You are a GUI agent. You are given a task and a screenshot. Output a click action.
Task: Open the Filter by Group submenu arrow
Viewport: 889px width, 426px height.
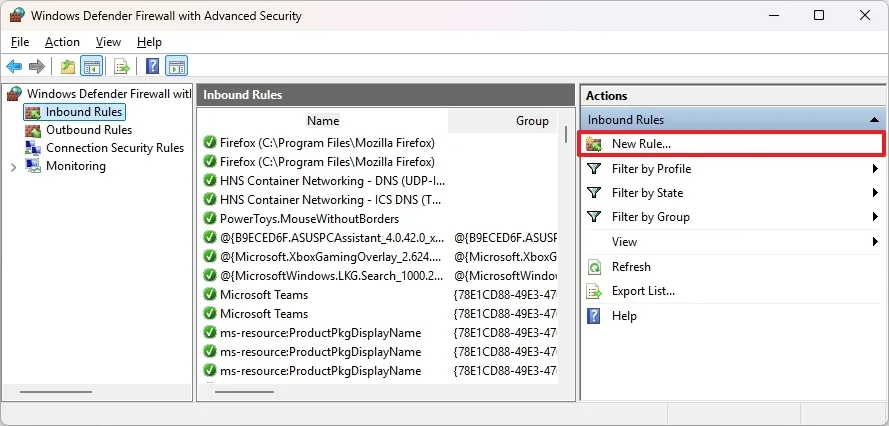coord(875,217)
